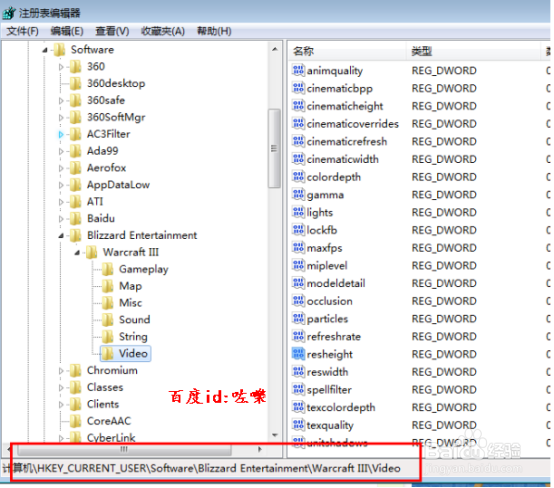554x488 pixels.
Task: Click the maxfps value icon
Action: point(298,247)
